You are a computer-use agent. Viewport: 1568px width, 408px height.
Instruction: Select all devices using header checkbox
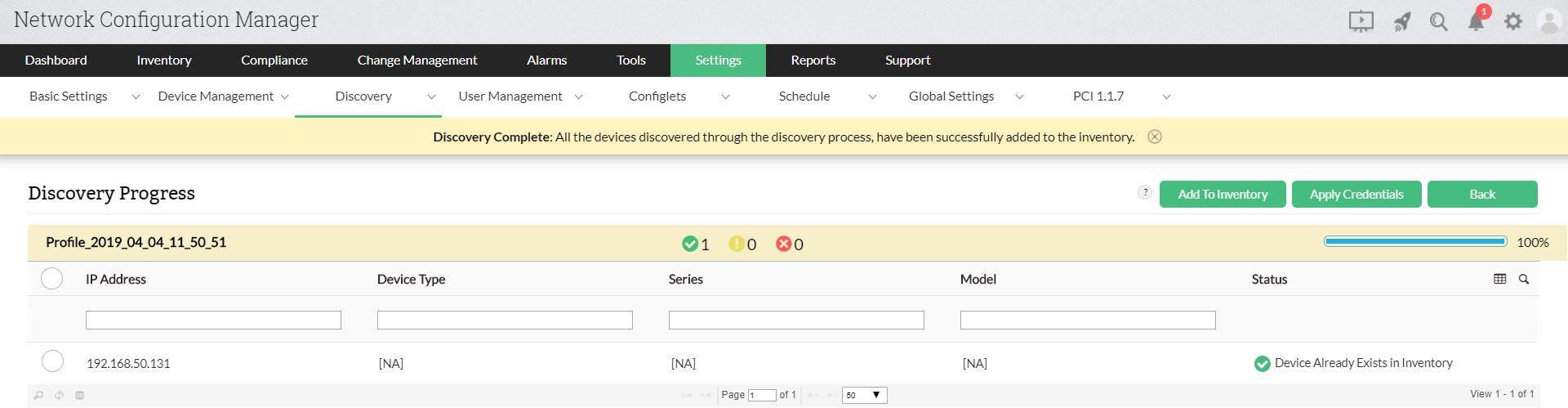(x=51, y=279)
